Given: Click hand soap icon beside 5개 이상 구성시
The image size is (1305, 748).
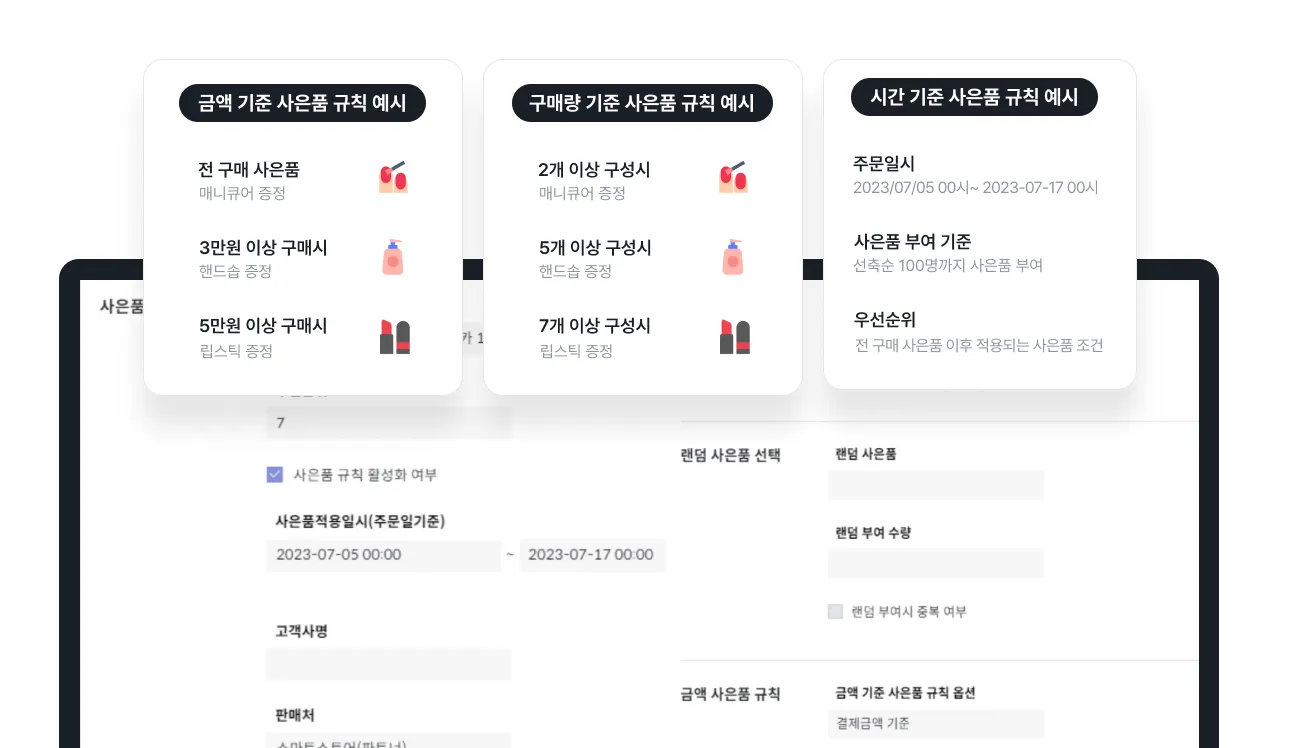Looking at the screenshot, I should (x=734, y=257).
